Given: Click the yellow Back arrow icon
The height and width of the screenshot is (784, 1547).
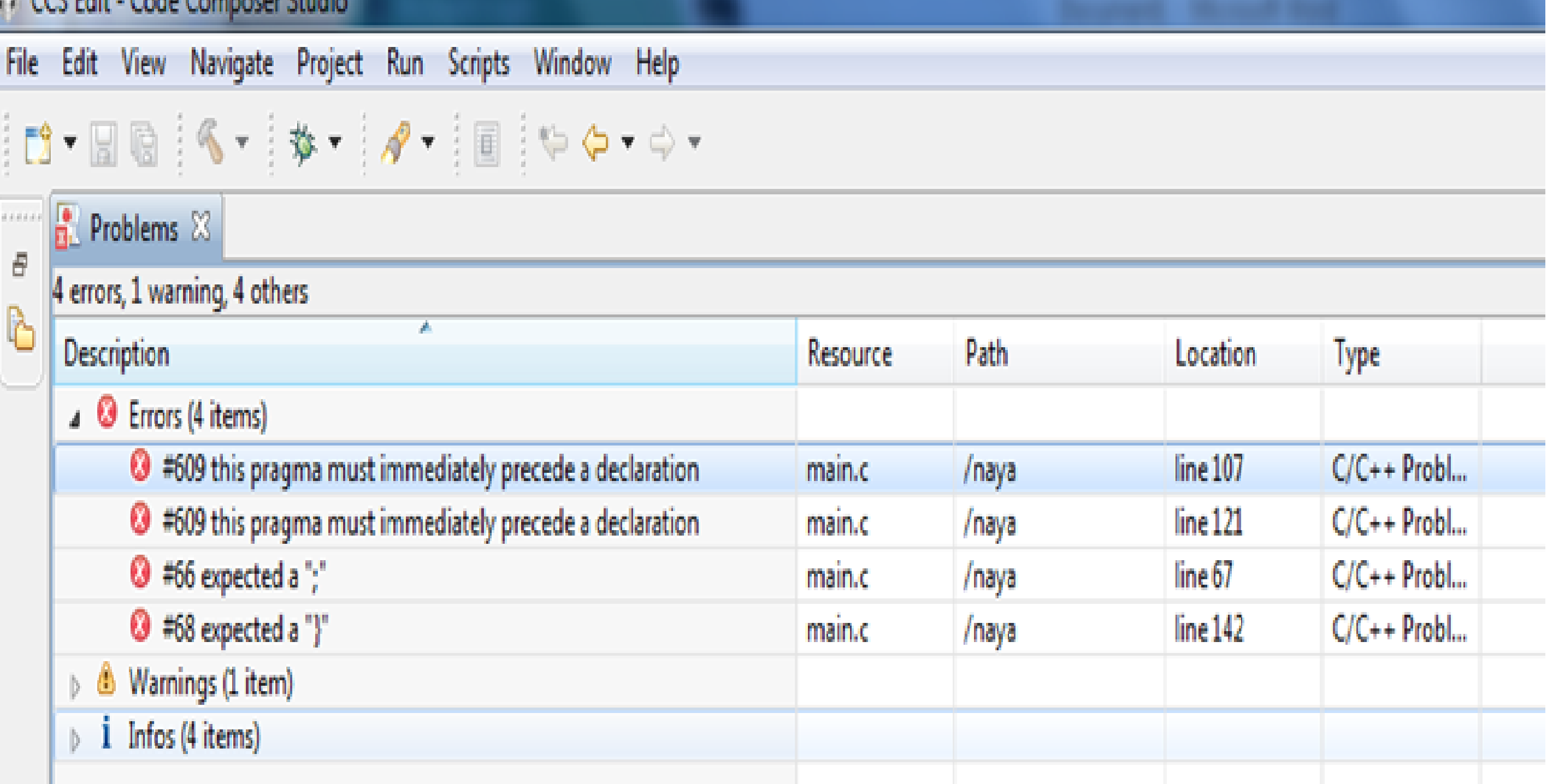Looking at the screenshot, I should point(596,143).
